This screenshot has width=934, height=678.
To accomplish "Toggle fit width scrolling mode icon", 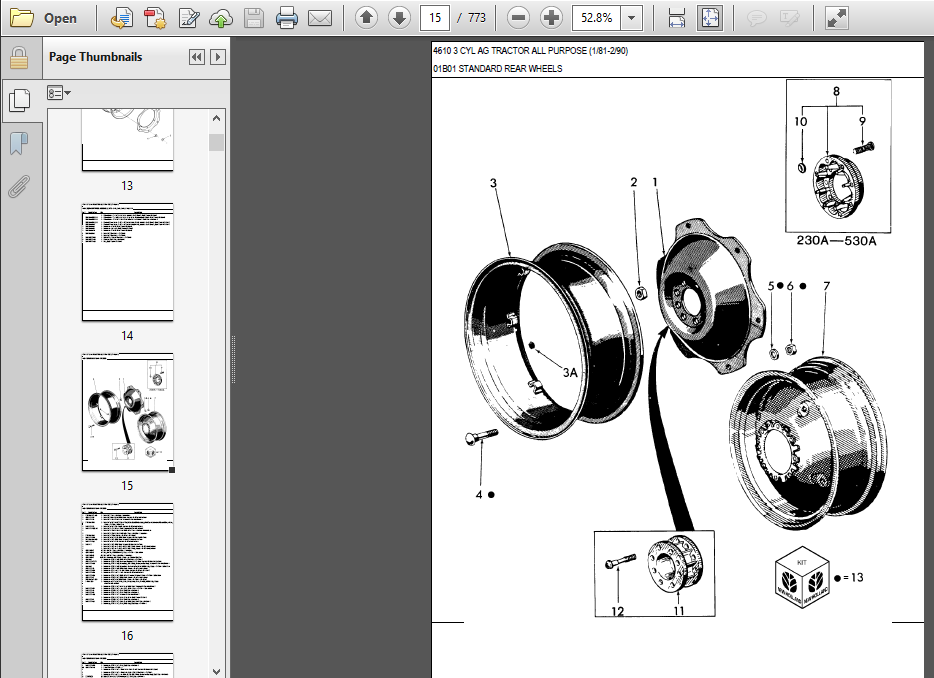I will point(677,18).
